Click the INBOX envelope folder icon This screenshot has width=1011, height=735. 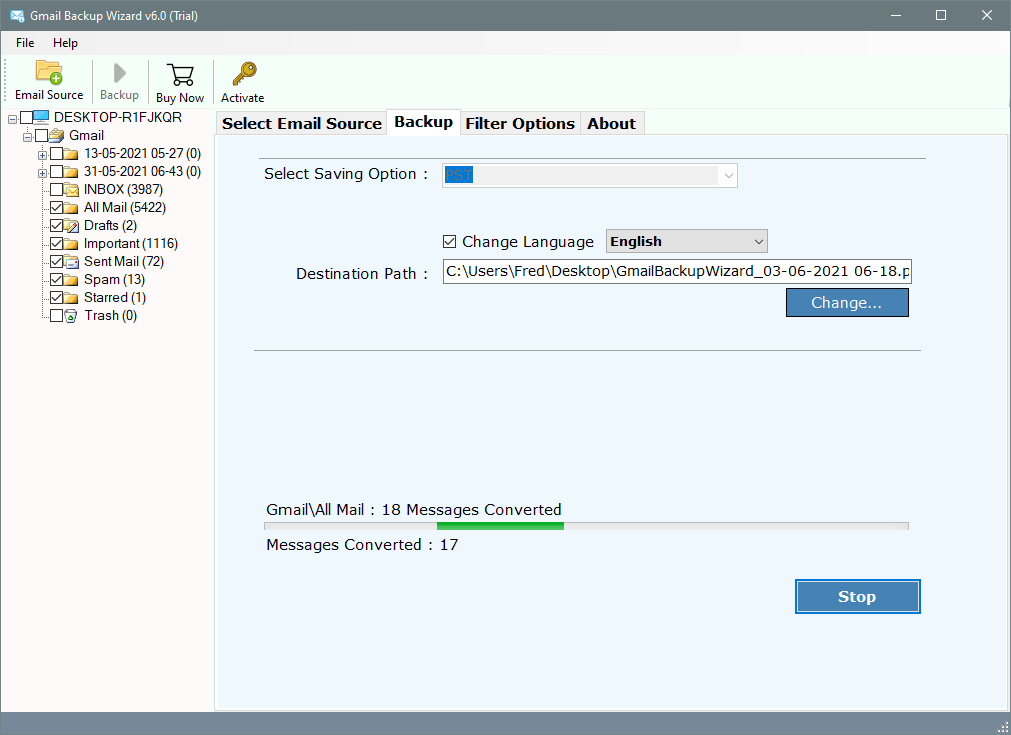(x=72, y=190)
